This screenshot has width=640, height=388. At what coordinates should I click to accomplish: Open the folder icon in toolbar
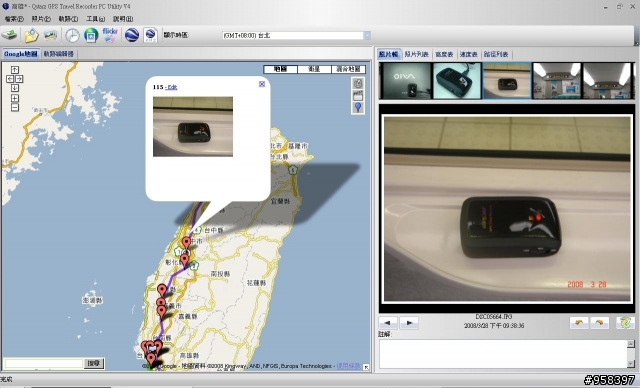point(31,35)
